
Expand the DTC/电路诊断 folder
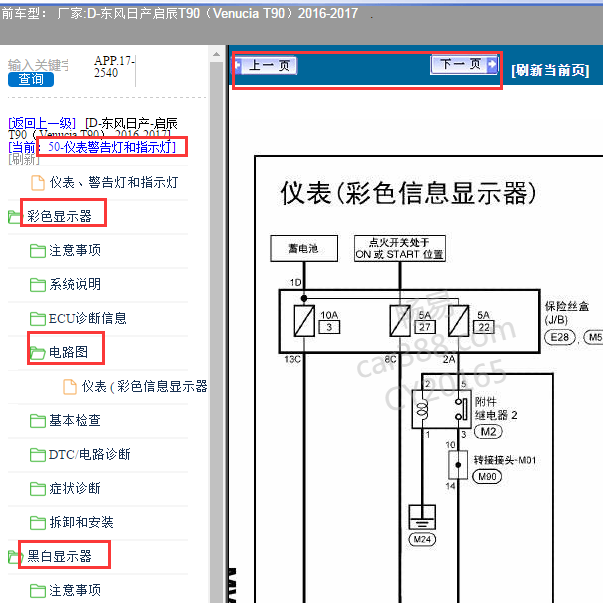90,454
